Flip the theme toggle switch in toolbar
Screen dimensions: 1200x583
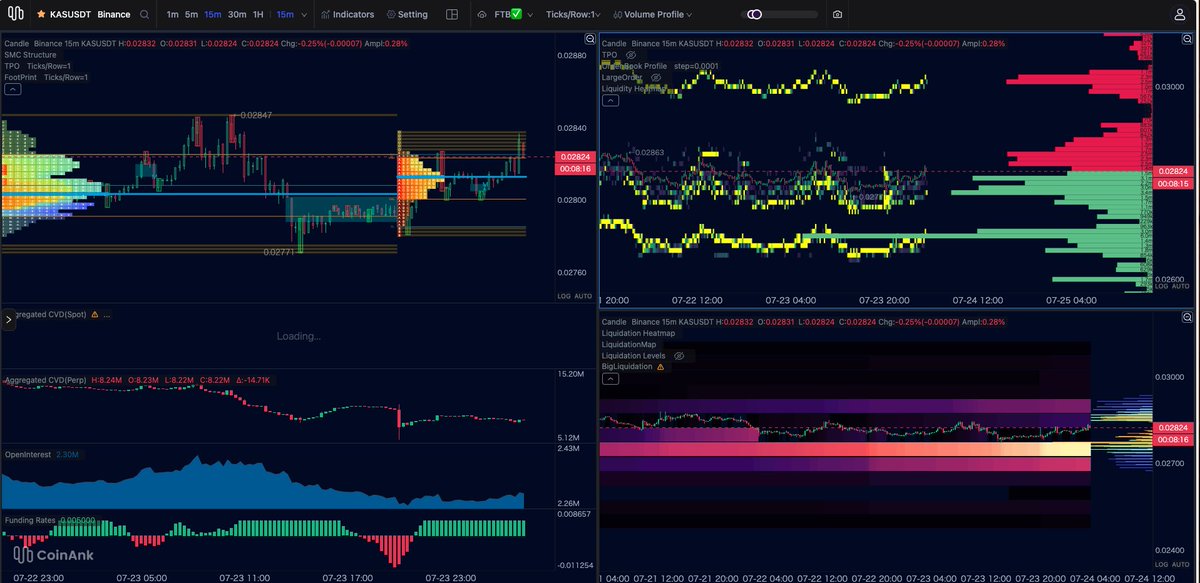[754, 15]
